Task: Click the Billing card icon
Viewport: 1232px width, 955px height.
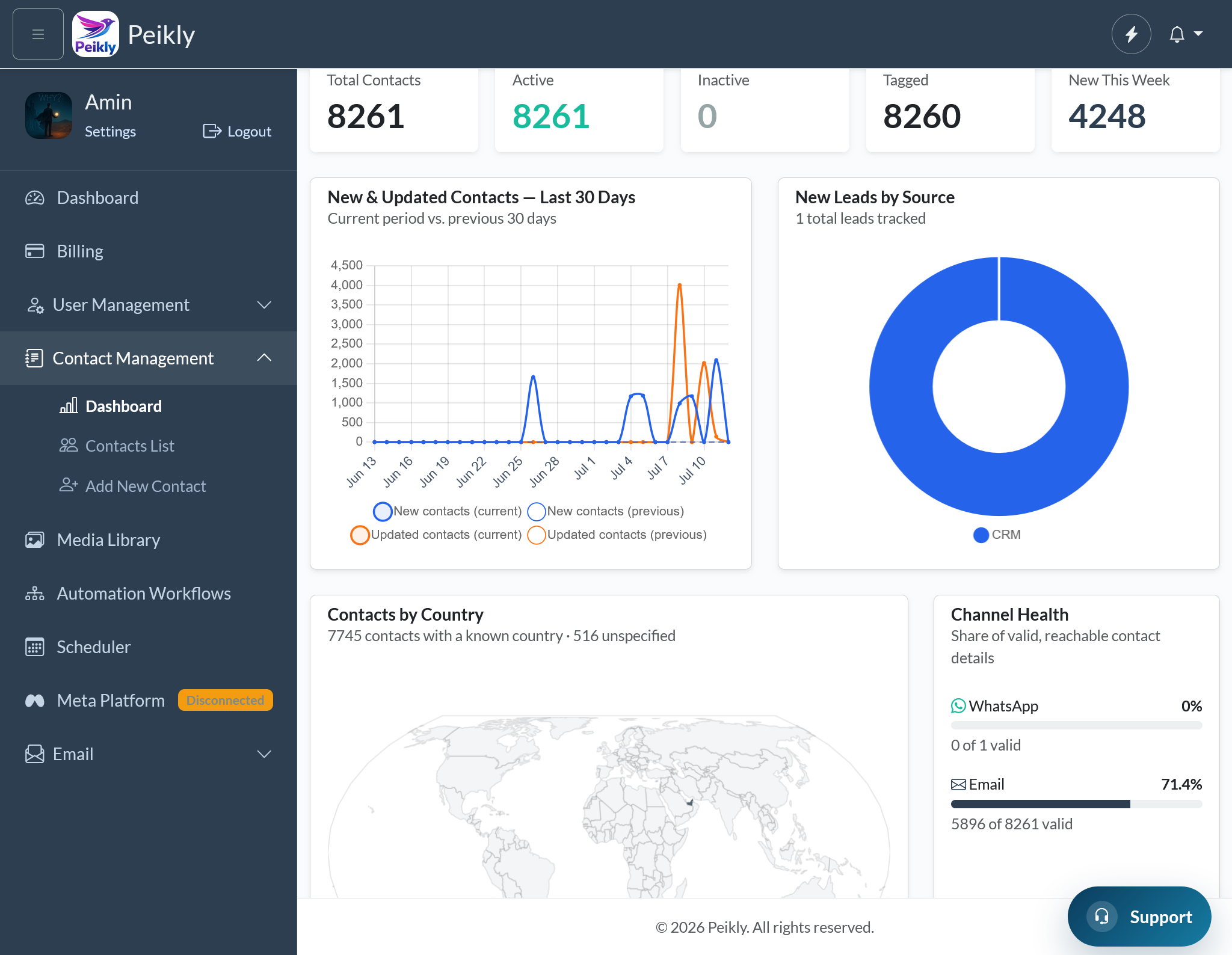Action: pos(35,251)
